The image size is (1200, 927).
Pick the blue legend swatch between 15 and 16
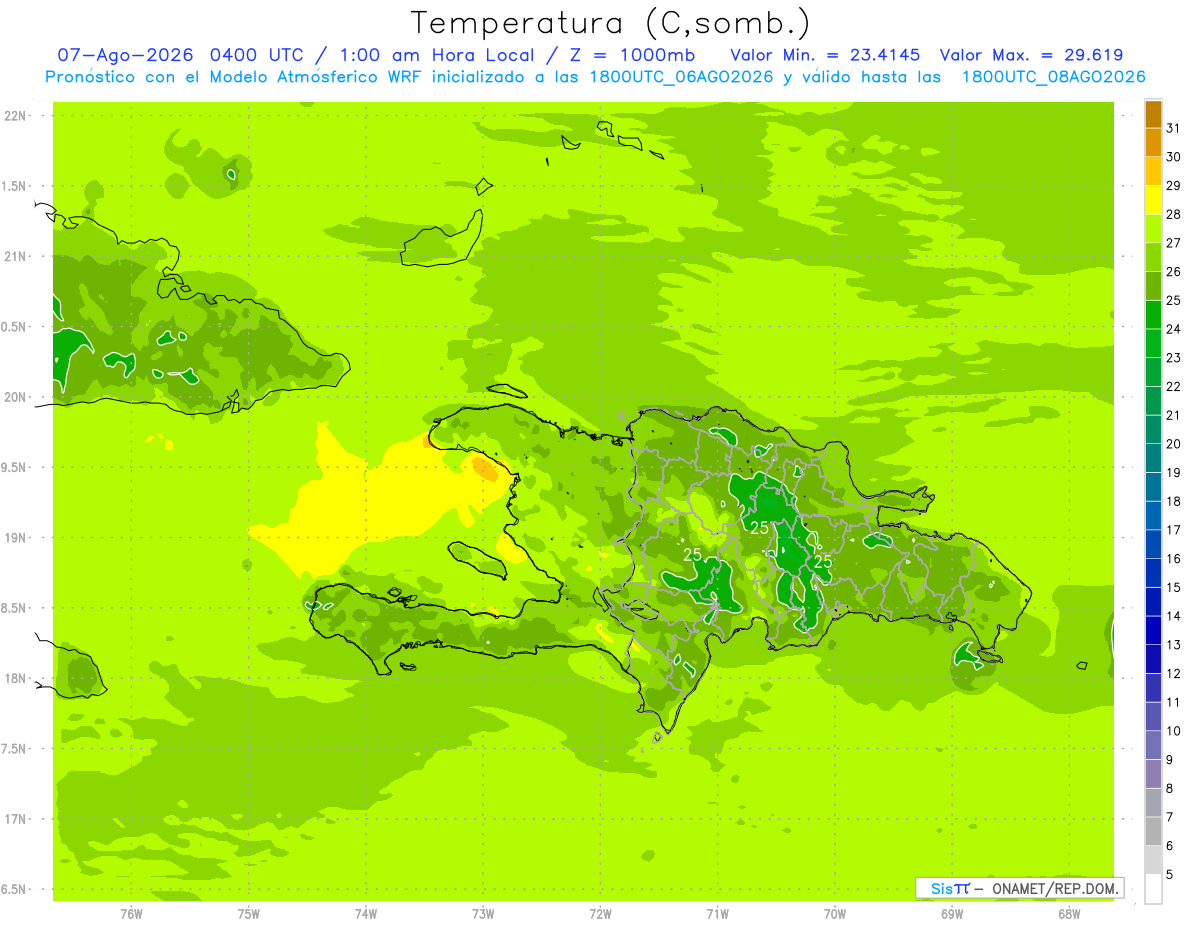click(x=1153, y=573)
